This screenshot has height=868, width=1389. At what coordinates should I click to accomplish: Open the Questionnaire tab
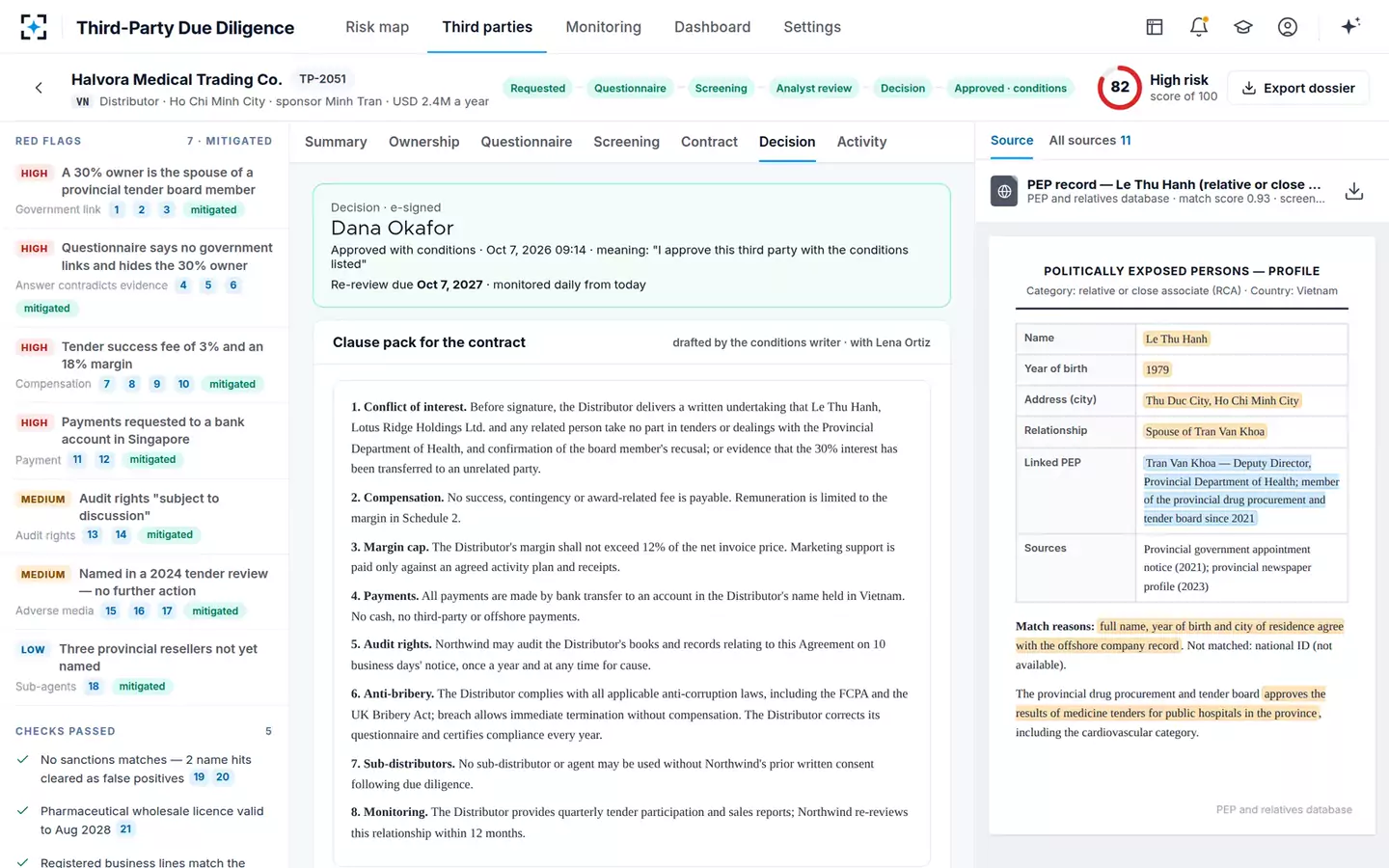[x=527, y=142]
